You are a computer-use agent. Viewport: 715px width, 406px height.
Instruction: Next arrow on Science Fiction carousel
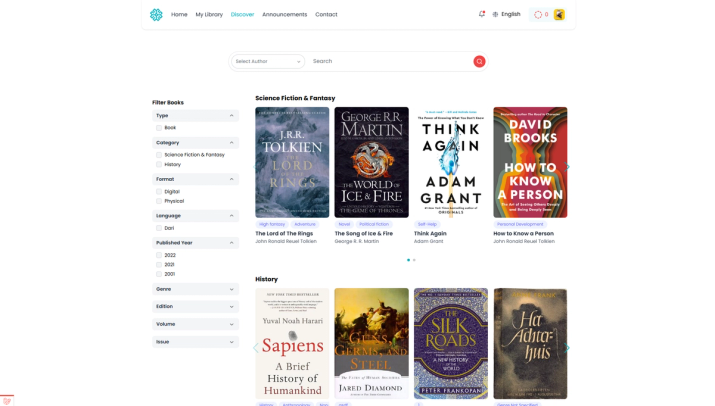[567, 167]
